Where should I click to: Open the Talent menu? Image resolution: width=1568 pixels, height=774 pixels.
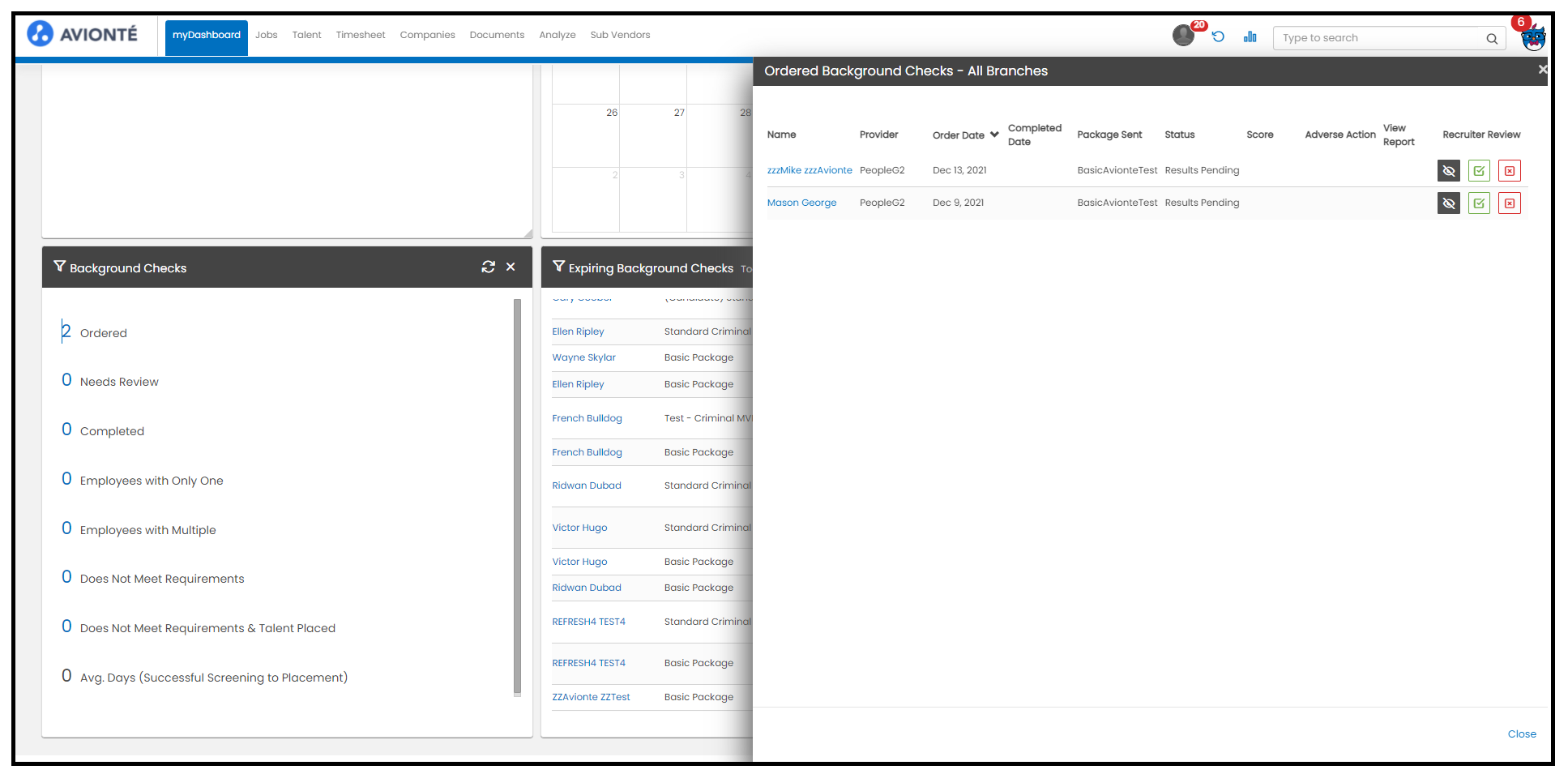click(x=306, y=35)
